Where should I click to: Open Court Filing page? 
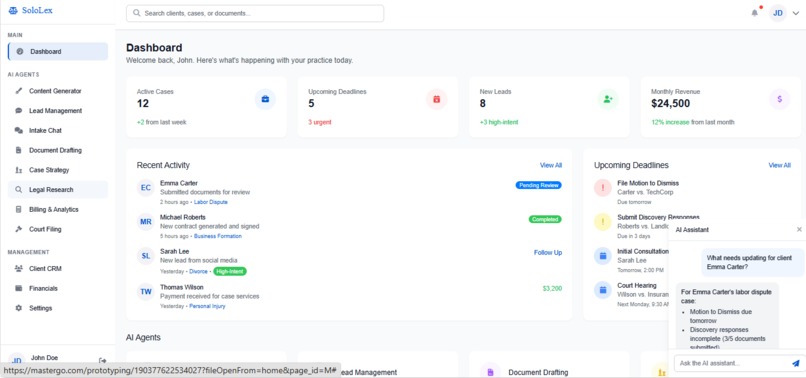(58, 229)
